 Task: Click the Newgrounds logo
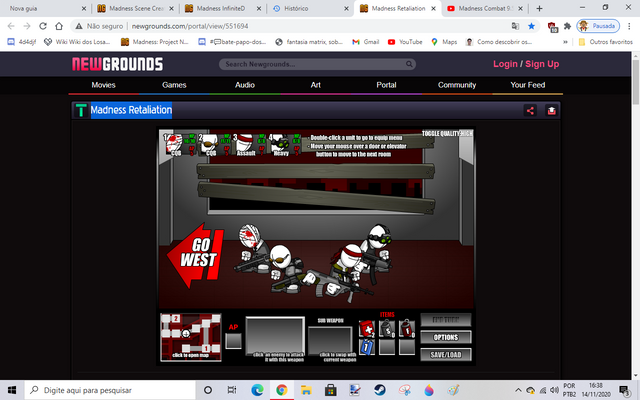click(118, 64)
